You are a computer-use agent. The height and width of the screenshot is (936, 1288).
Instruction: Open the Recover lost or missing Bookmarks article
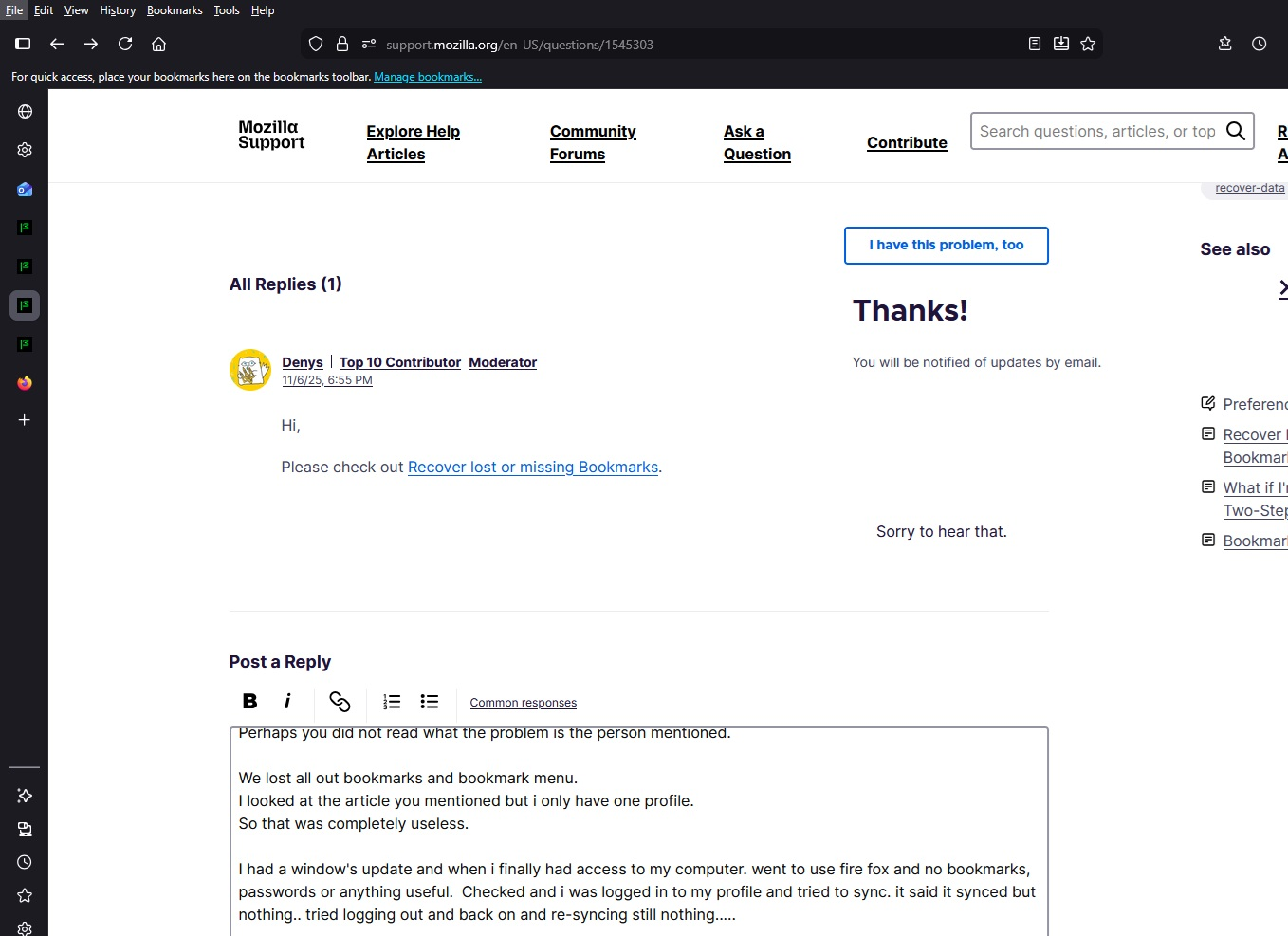coord(533,468)
